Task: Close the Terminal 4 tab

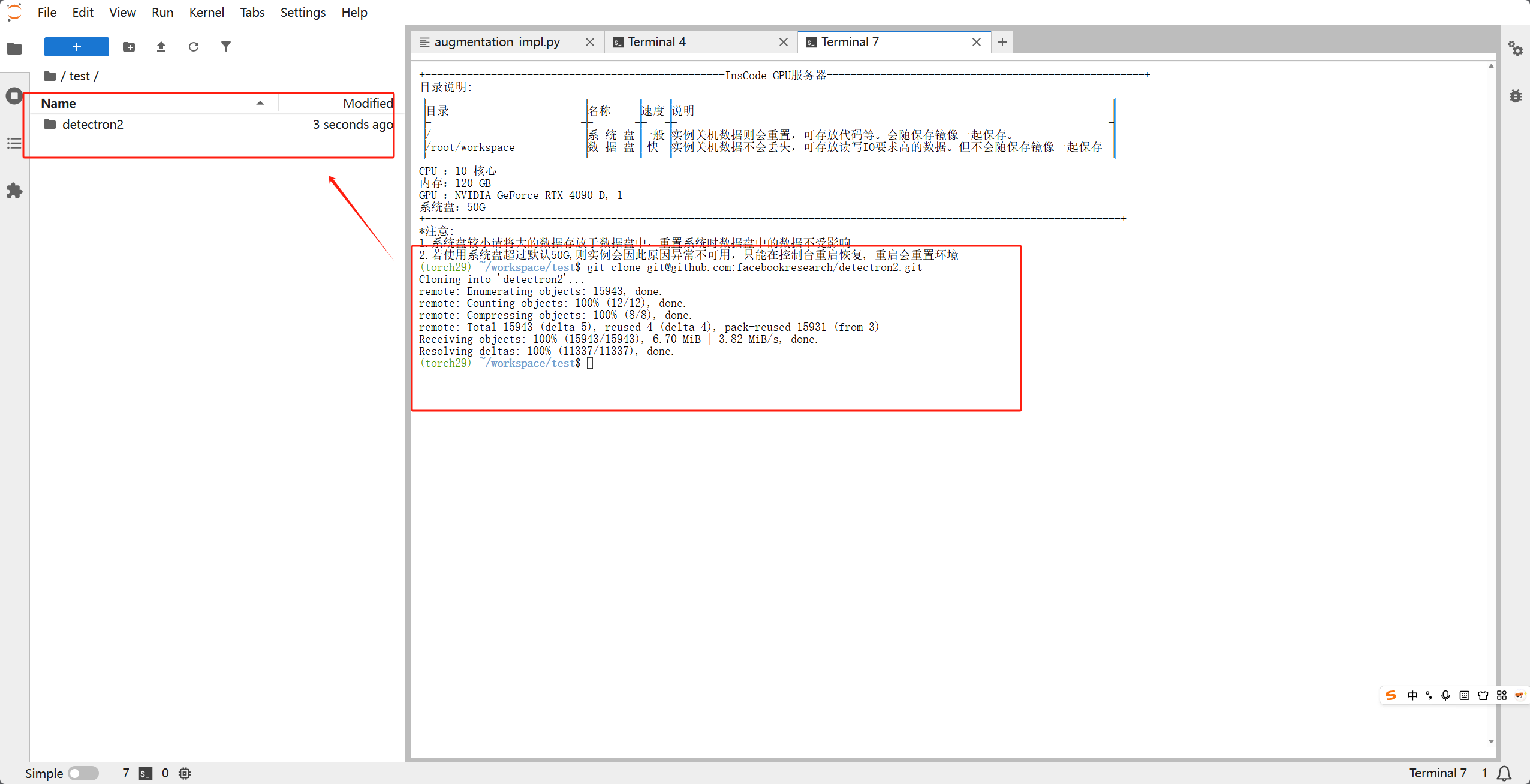Action: point(784,42)
